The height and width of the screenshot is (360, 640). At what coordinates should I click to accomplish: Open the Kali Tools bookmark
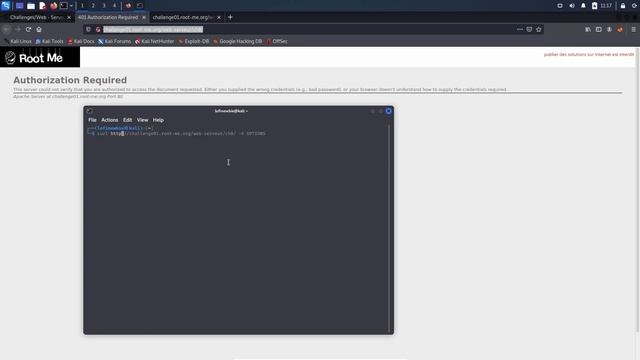pos(50,41)
